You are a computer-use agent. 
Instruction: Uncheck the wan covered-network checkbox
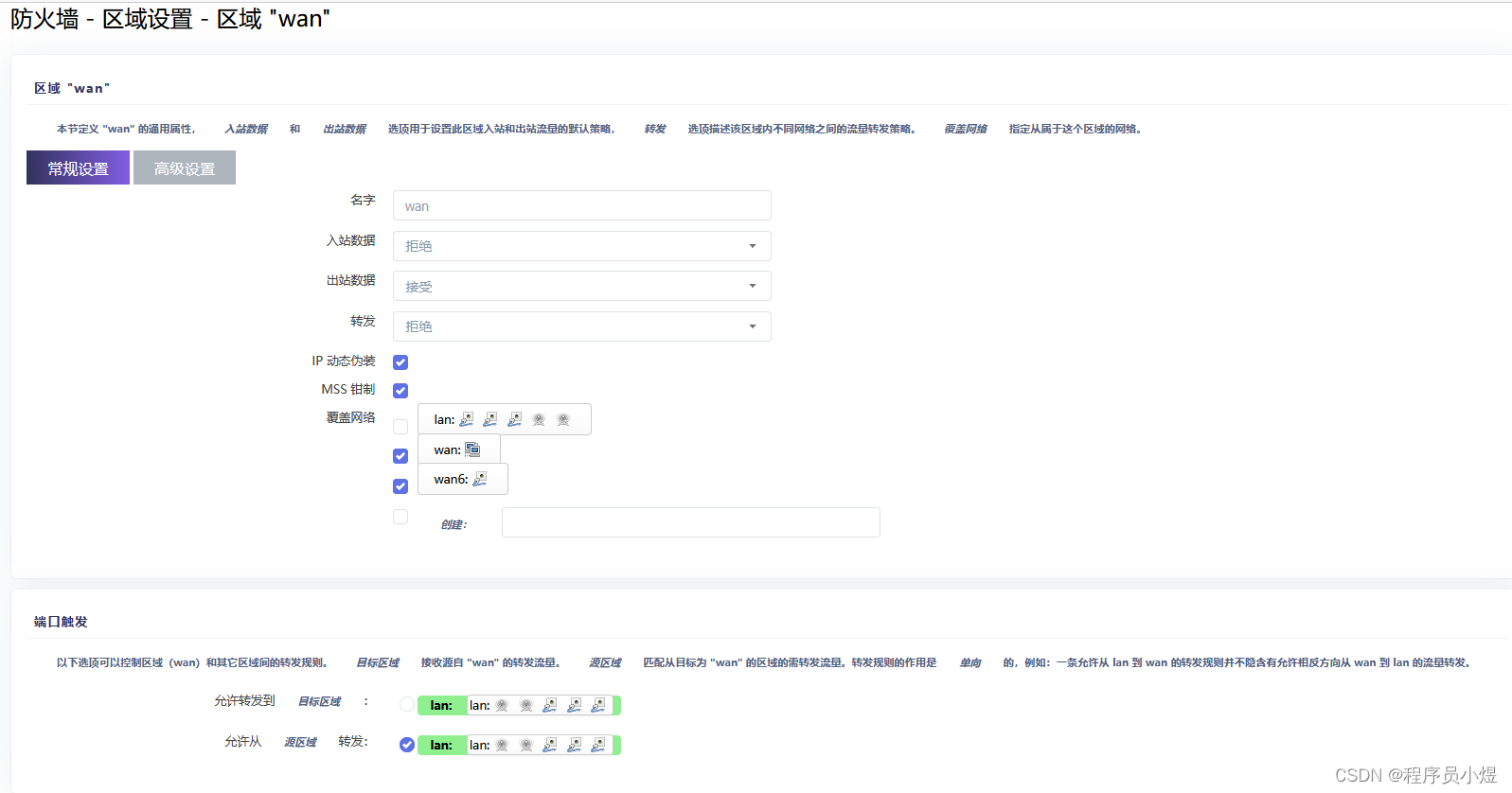400,456
